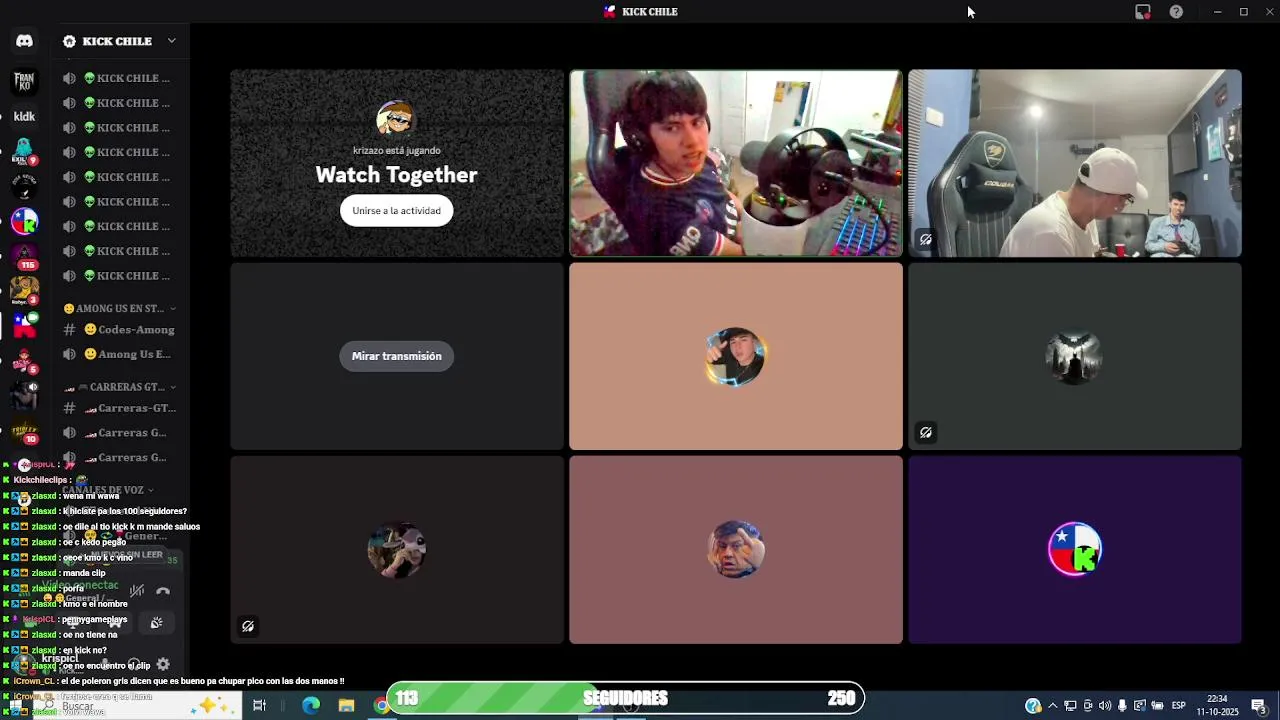Toggle deafen headphones icon in user panel
Image resolution: width=1280 pixels, height=720 pixels.
(133, 664)
